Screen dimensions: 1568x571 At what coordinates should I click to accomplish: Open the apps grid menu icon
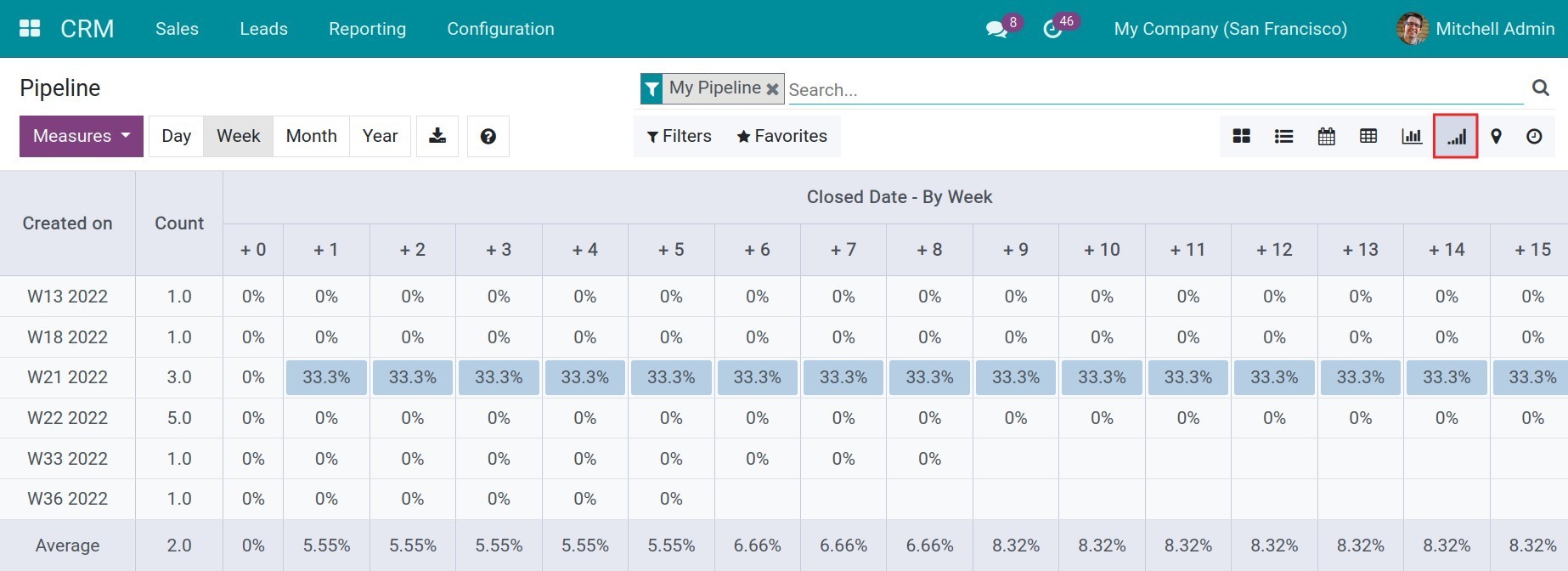(30, 29)
